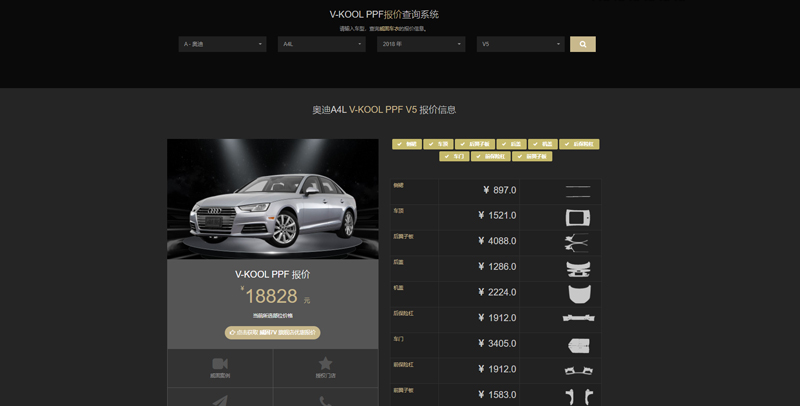Click the star icon below the quote
The width and height of the screenshot is (800, 406).
click(325, 364)
